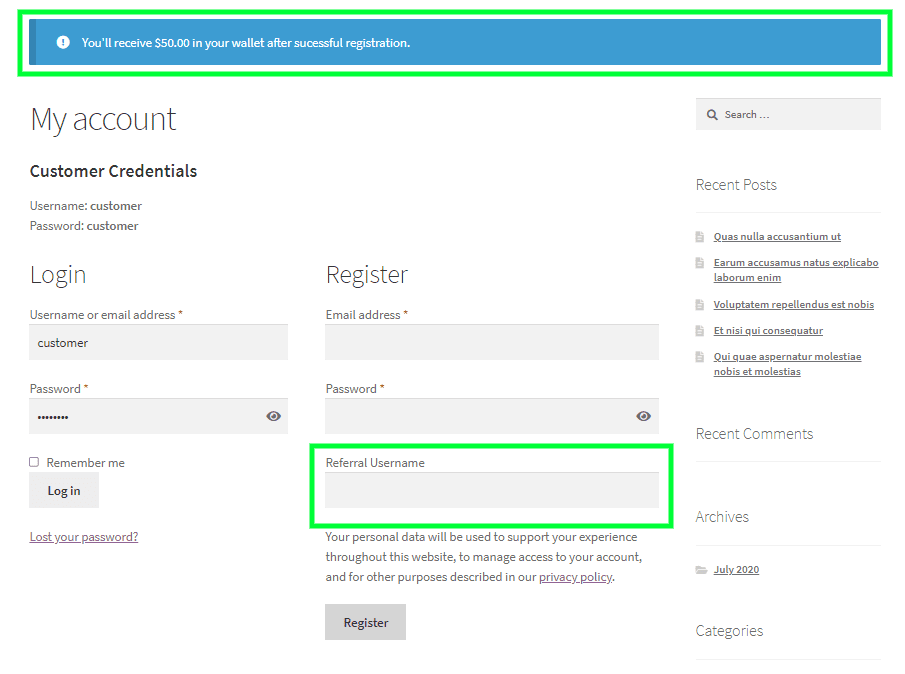Open the privacy policy link
Screen dimensions: 905x674
[575, 576]
